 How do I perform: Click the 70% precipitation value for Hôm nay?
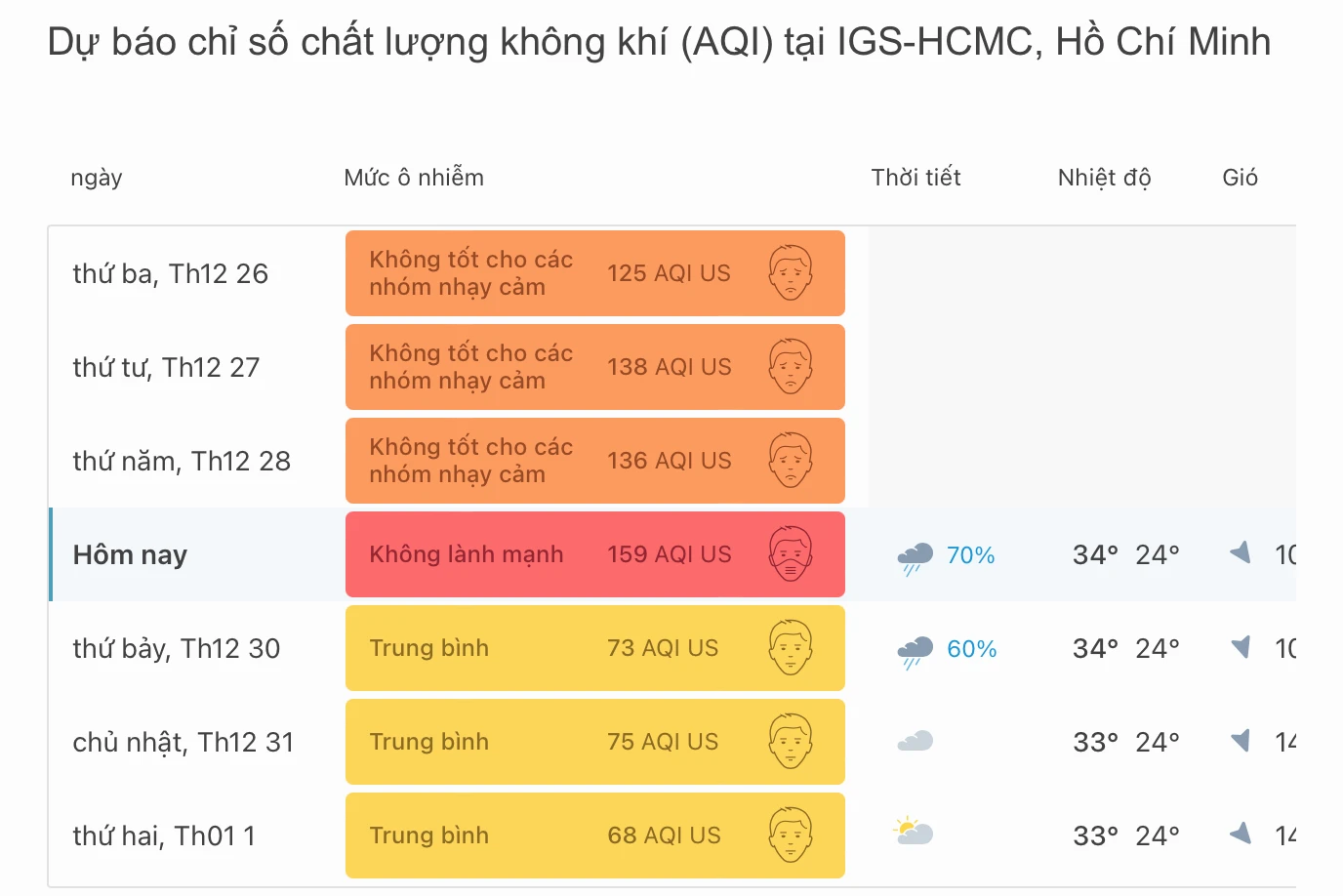[970, 555]
